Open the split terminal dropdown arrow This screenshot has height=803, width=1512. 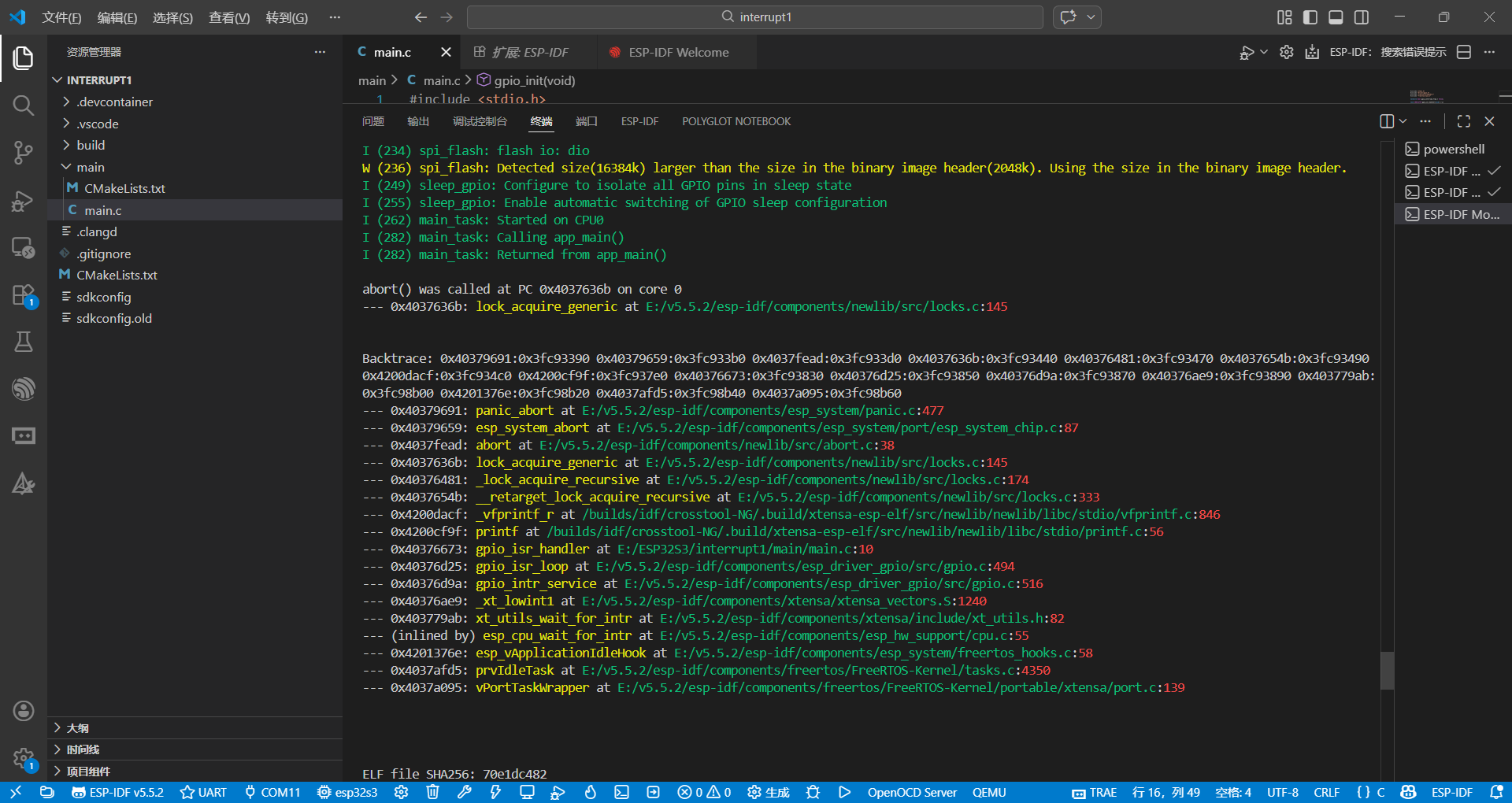(x=1403, y=121)
